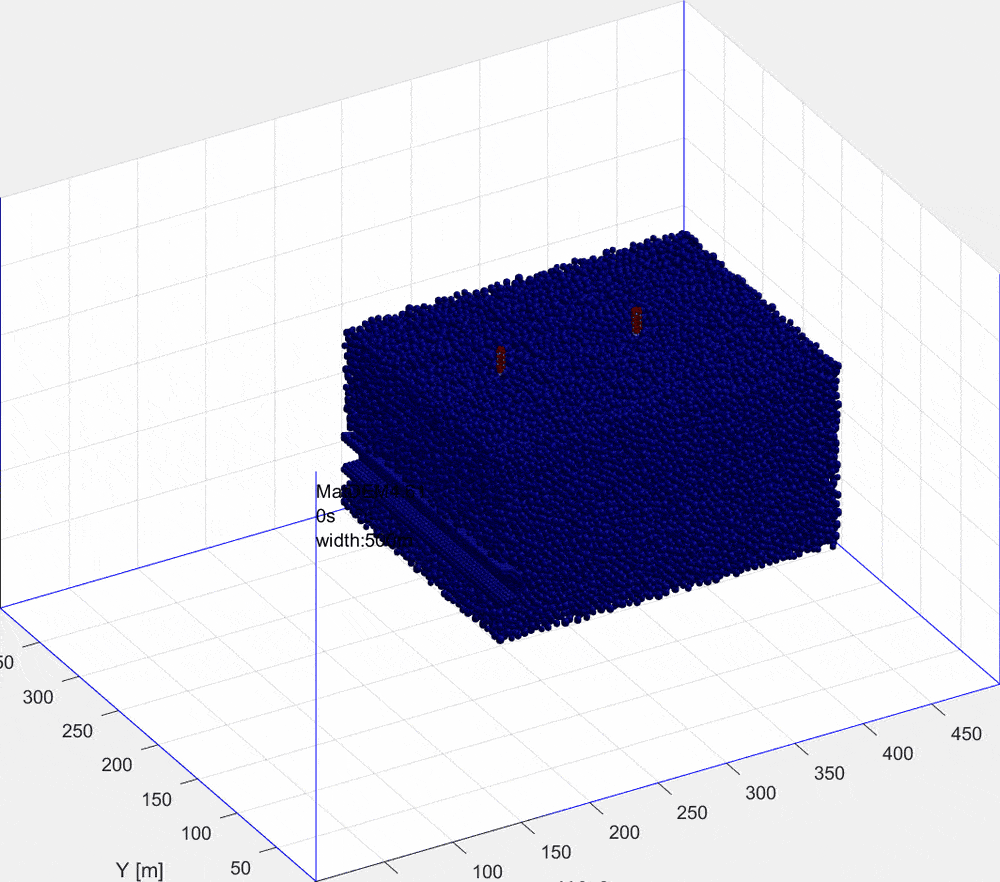Image resolution: width=1000 pixels, height=882 pixels.
Task: Click the 0s time annotation text
Action: [325, 516]
